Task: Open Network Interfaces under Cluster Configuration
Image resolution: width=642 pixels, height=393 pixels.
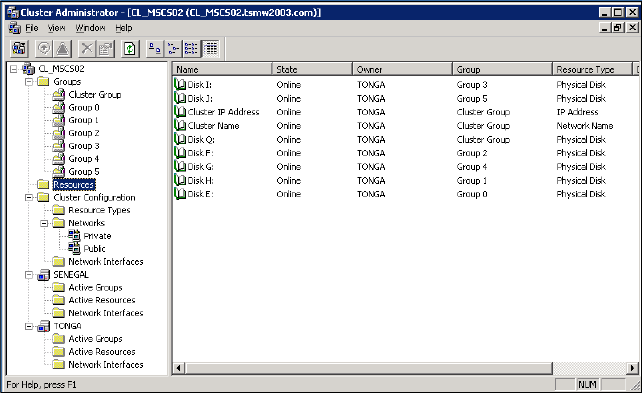Action: [106, 262]
